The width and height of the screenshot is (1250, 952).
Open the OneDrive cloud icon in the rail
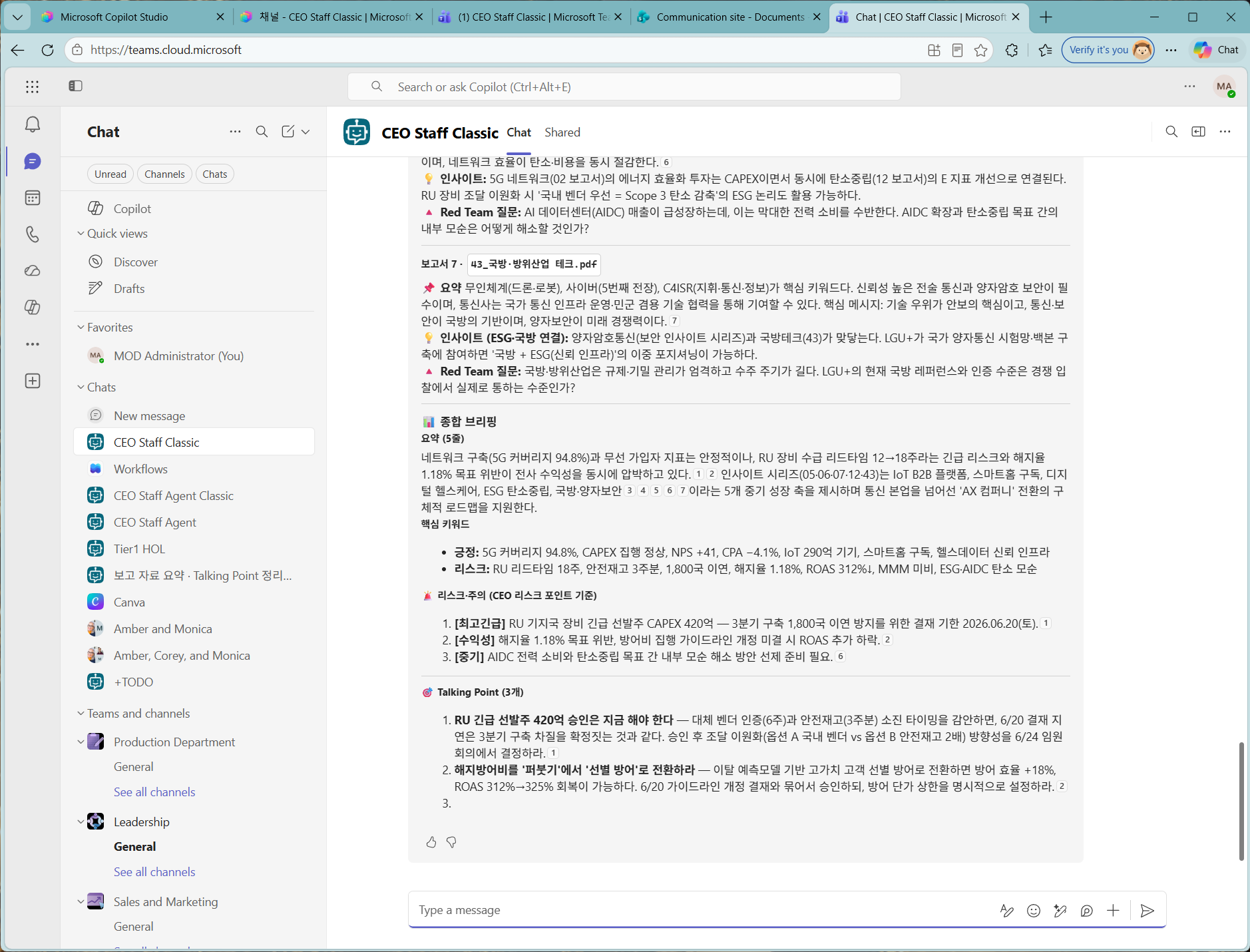(x=33, y=271)
